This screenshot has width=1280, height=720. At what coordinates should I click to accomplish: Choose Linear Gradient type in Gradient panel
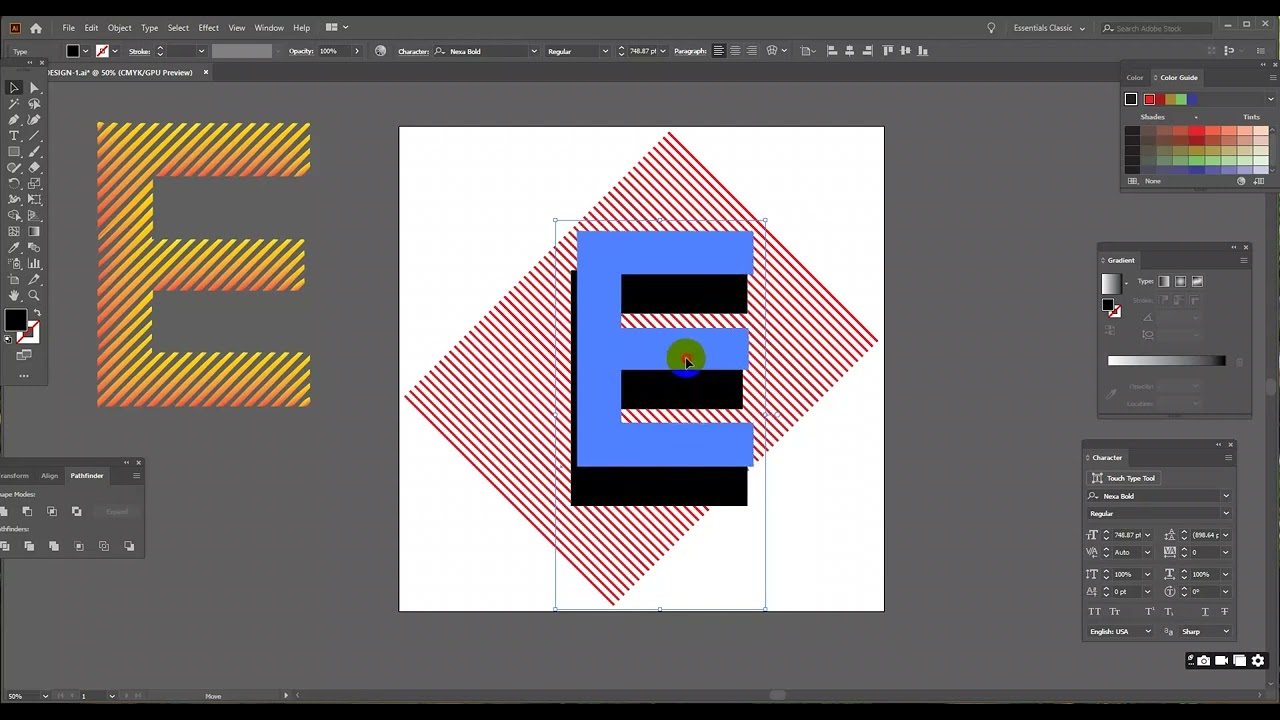click(1164, 281)
